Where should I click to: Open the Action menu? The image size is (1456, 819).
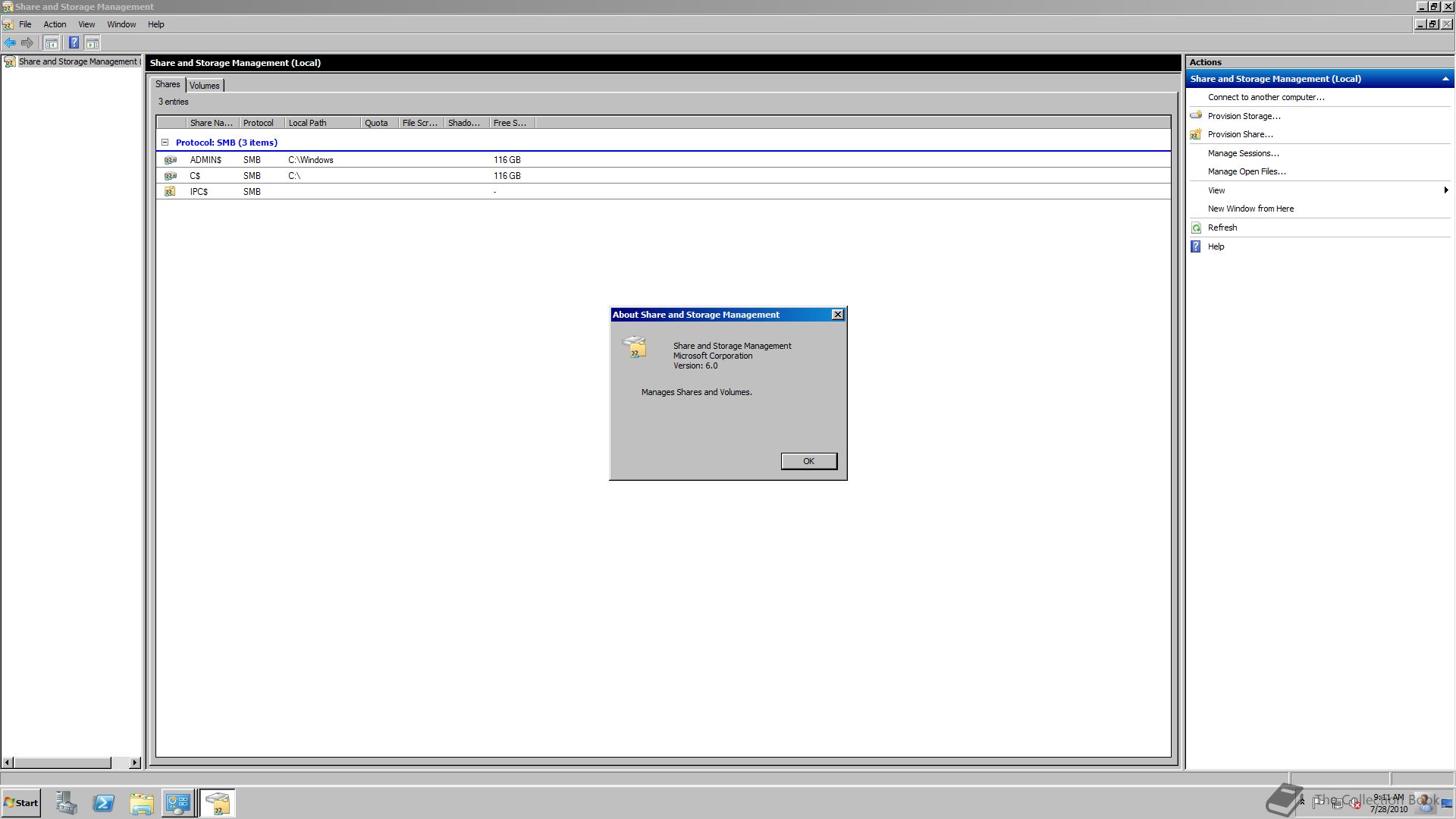(x=55, y=24)
